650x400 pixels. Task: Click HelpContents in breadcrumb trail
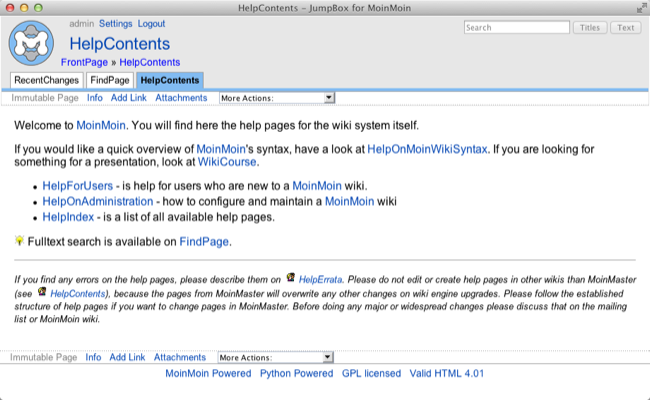pos(150,62)
